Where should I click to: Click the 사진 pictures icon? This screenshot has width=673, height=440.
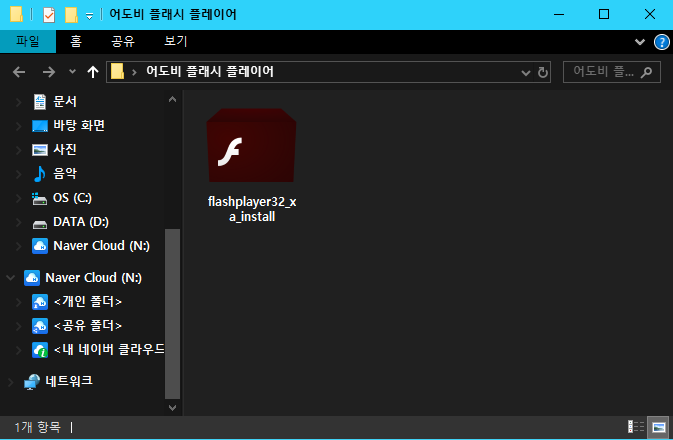coord(40,150)
